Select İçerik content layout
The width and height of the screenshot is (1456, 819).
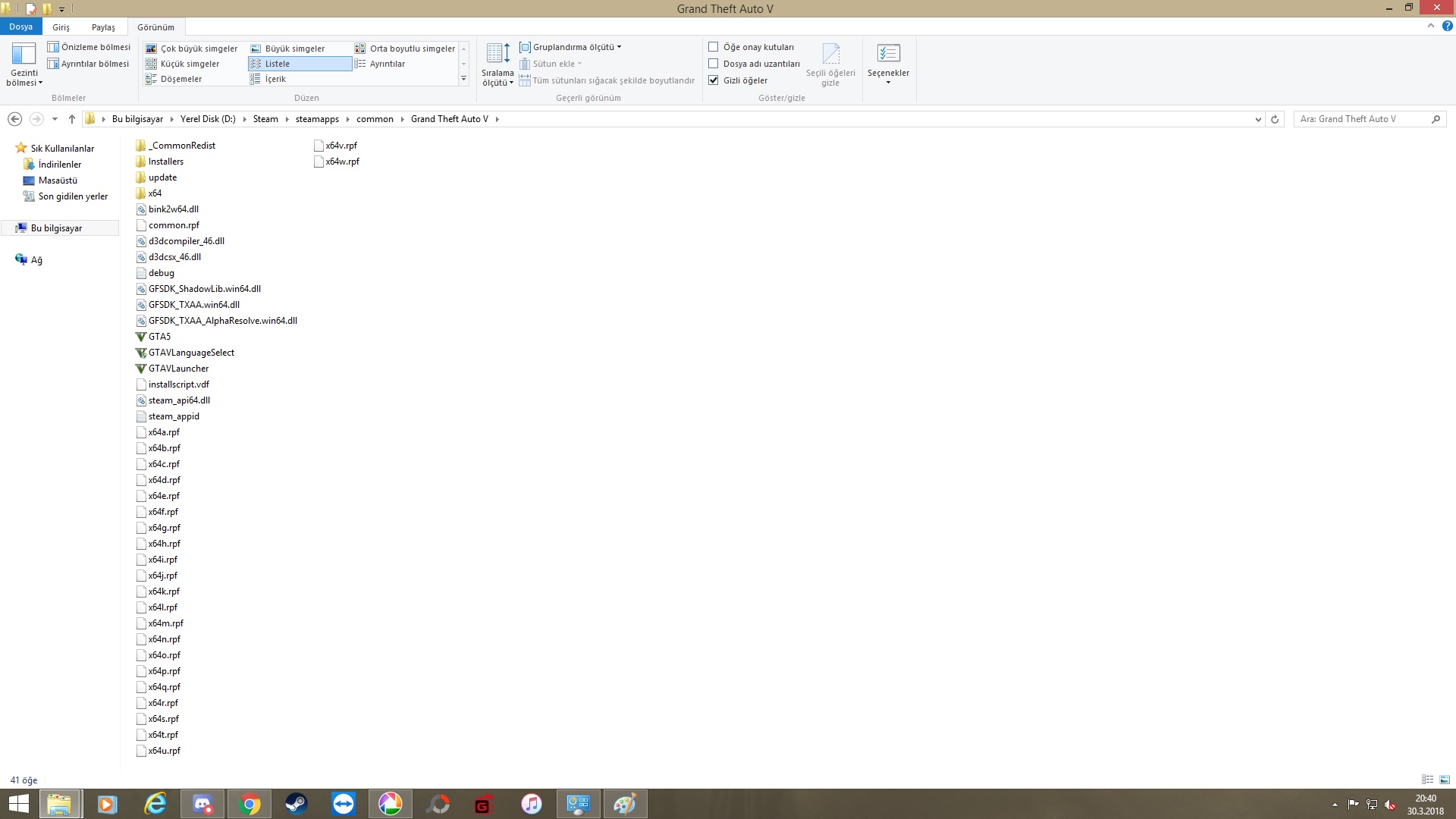pos(268,79)
